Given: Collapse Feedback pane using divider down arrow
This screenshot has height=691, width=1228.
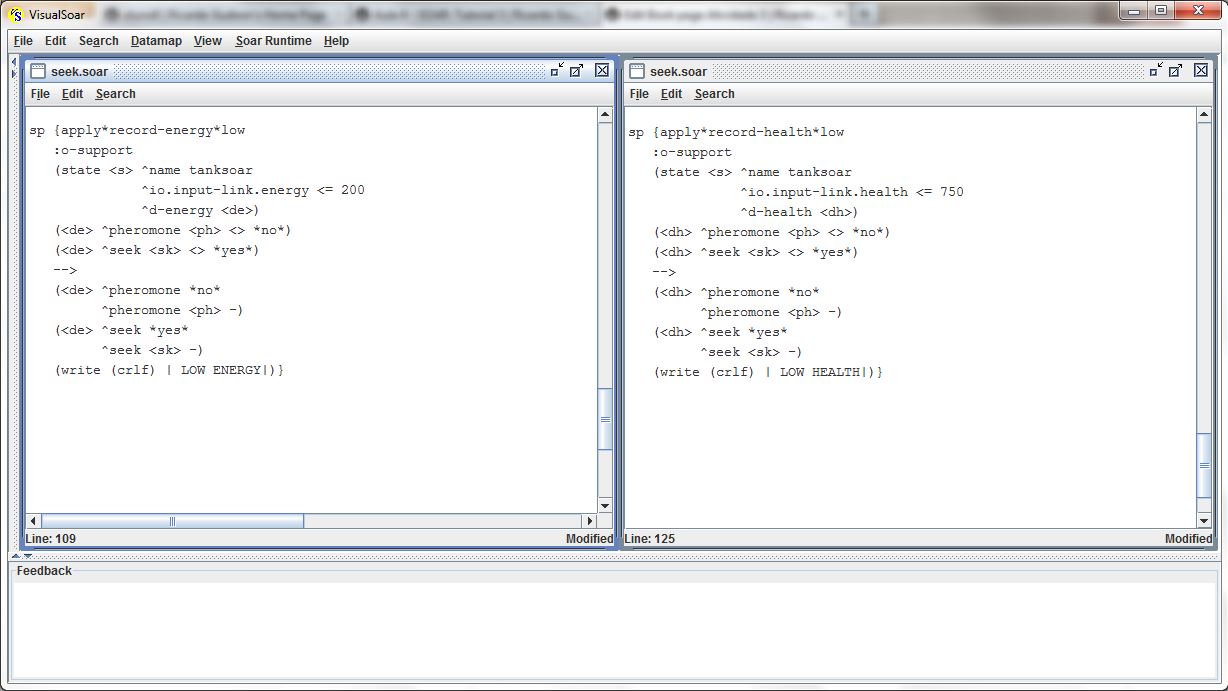Looking at the screenshot, I should (27, 556).
